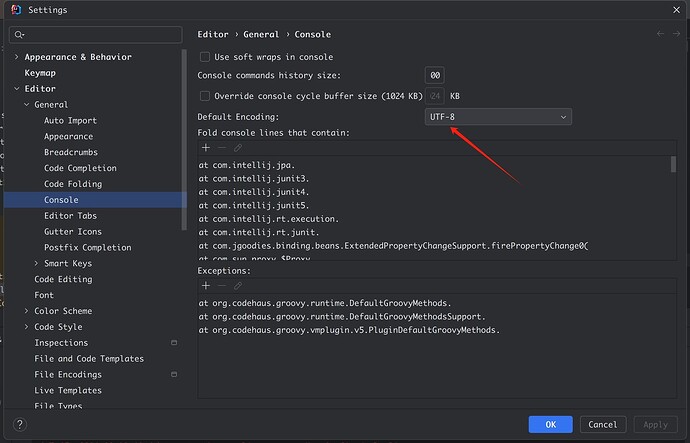Click the buffer size KB field
The height and width of the screenshot is (443, 690).
tap(434, 96)
